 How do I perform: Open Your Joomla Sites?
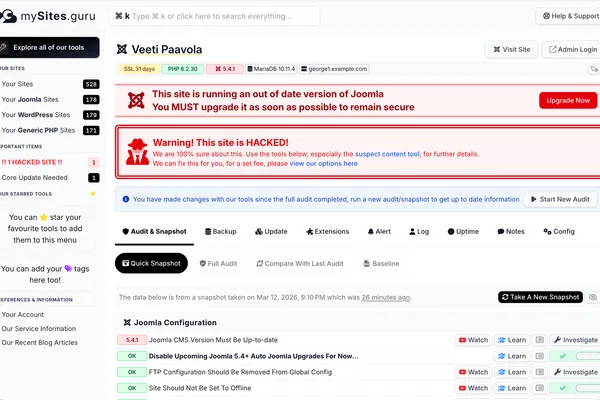pyautogui.click(x=50, y=100)
